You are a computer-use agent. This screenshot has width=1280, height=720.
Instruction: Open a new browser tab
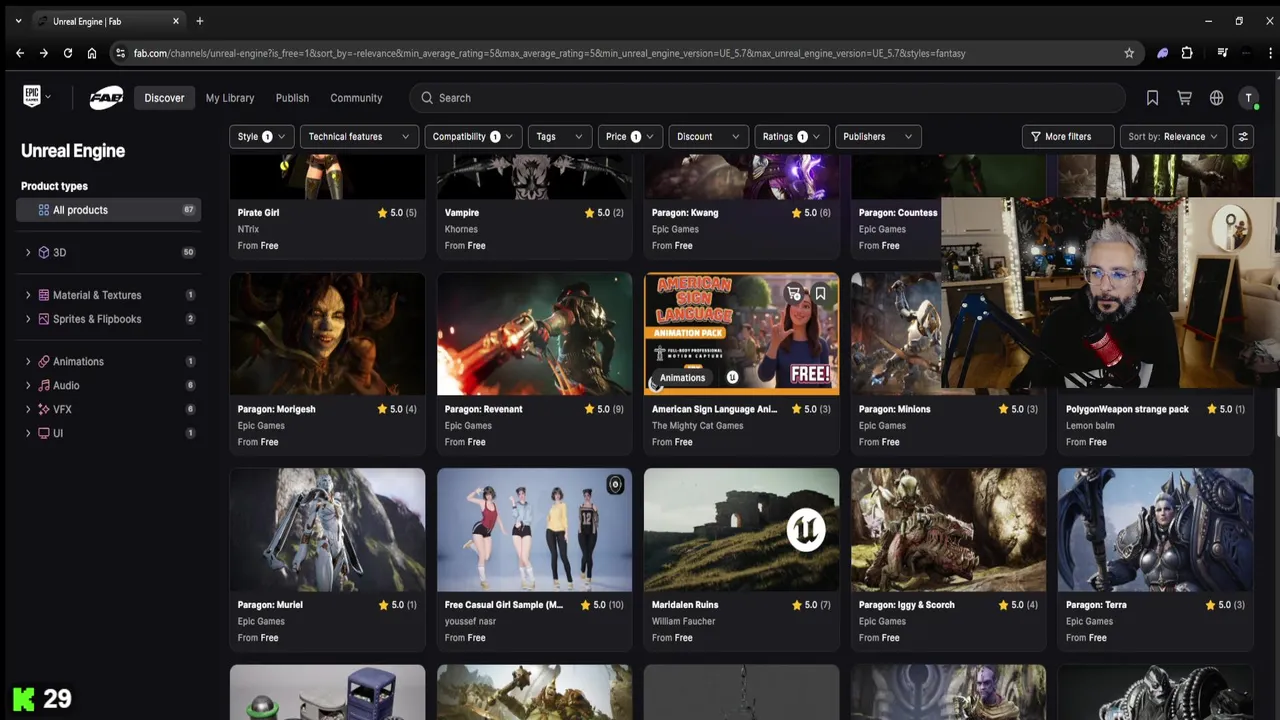199,21
